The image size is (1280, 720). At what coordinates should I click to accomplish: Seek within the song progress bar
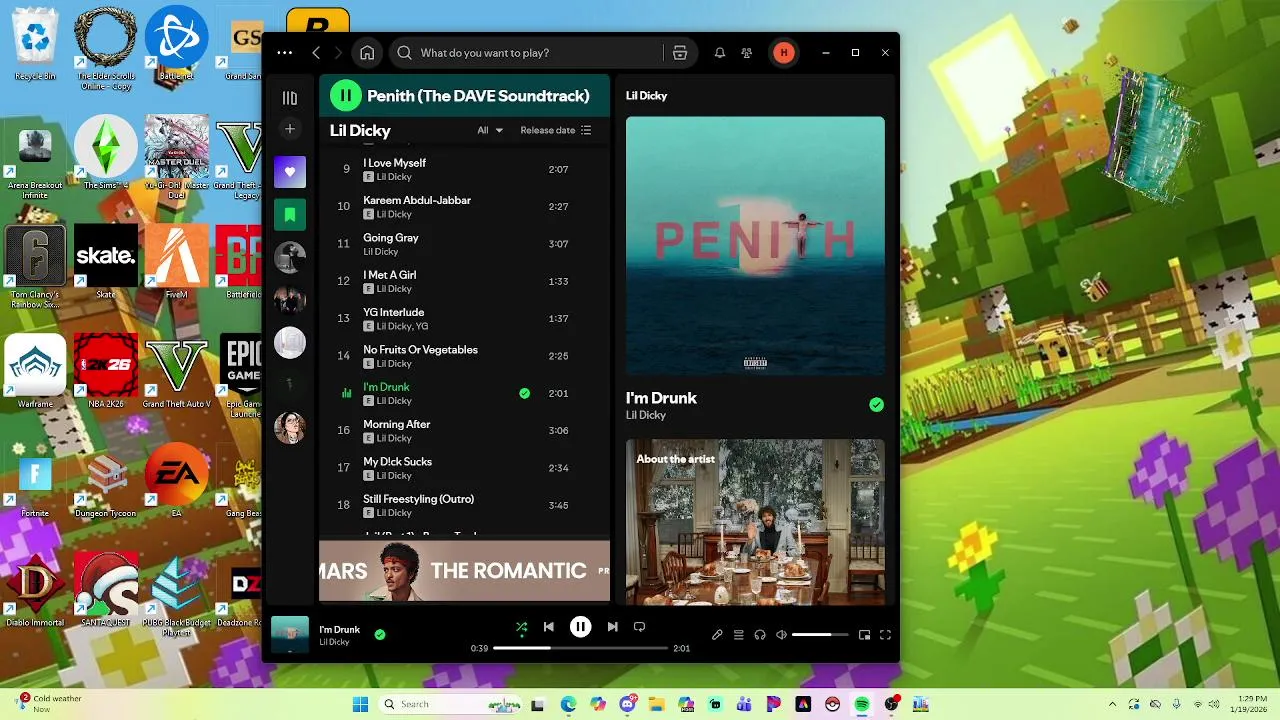pyautogui.click(x=580, y=648)
